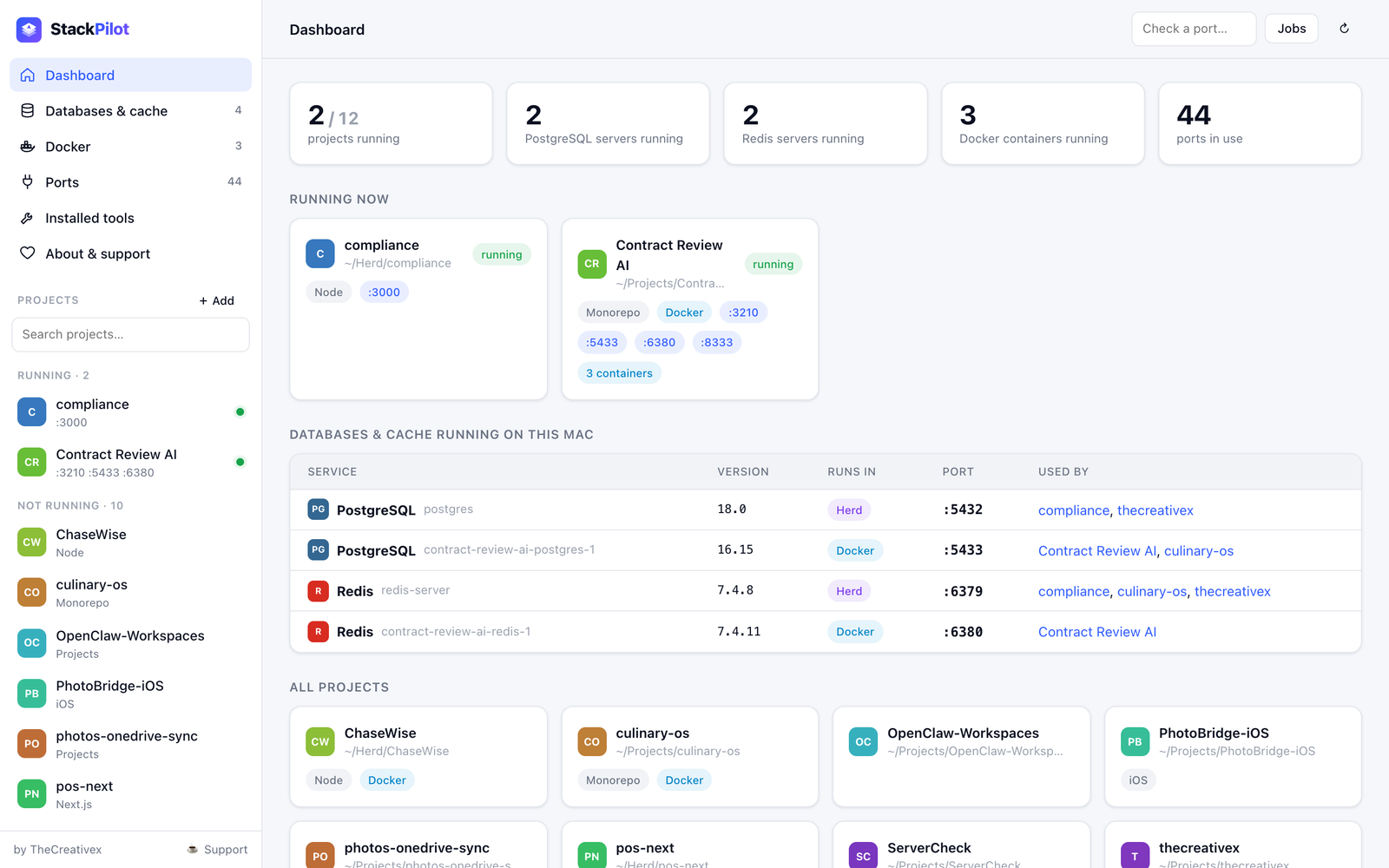This screenshot has height=868, width=1389.
Task: Click the Dashboard home icon
Action: [x=28, y=76]
